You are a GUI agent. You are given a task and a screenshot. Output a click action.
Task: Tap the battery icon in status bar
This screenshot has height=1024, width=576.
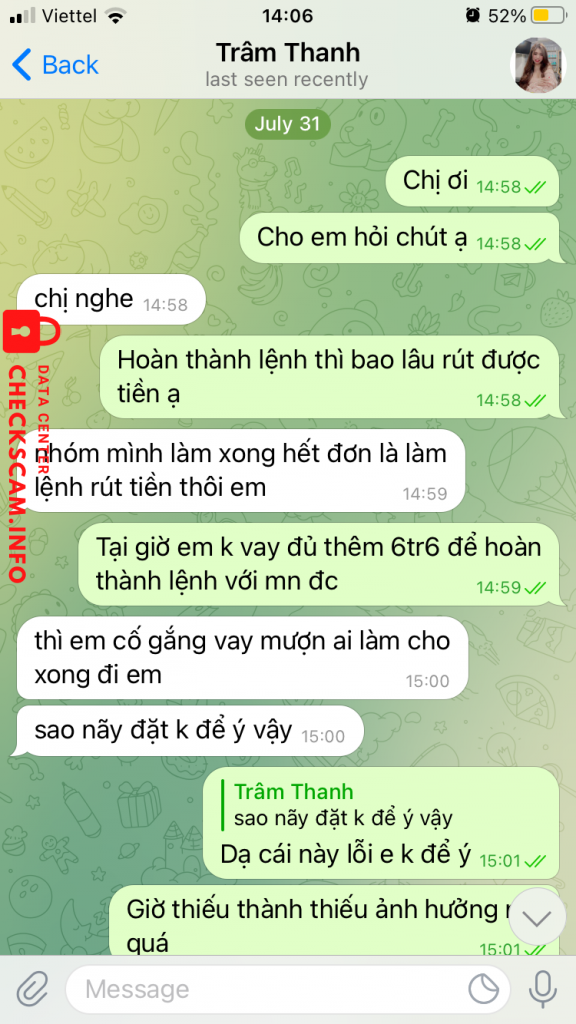pos(548,16)
